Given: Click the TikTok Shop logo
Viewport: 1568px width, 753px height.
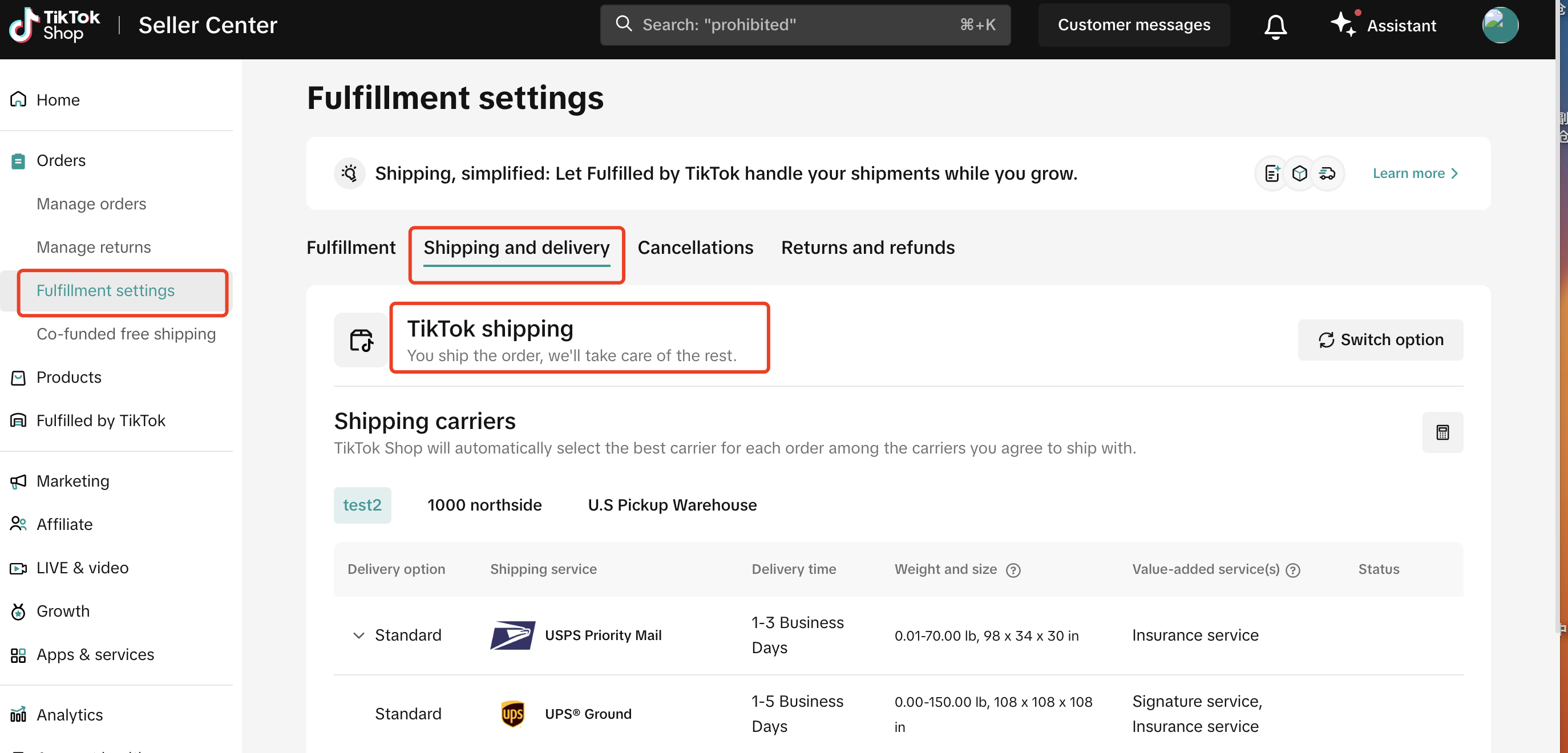Looking at the screenshot, I should click(x=55, y=25).
